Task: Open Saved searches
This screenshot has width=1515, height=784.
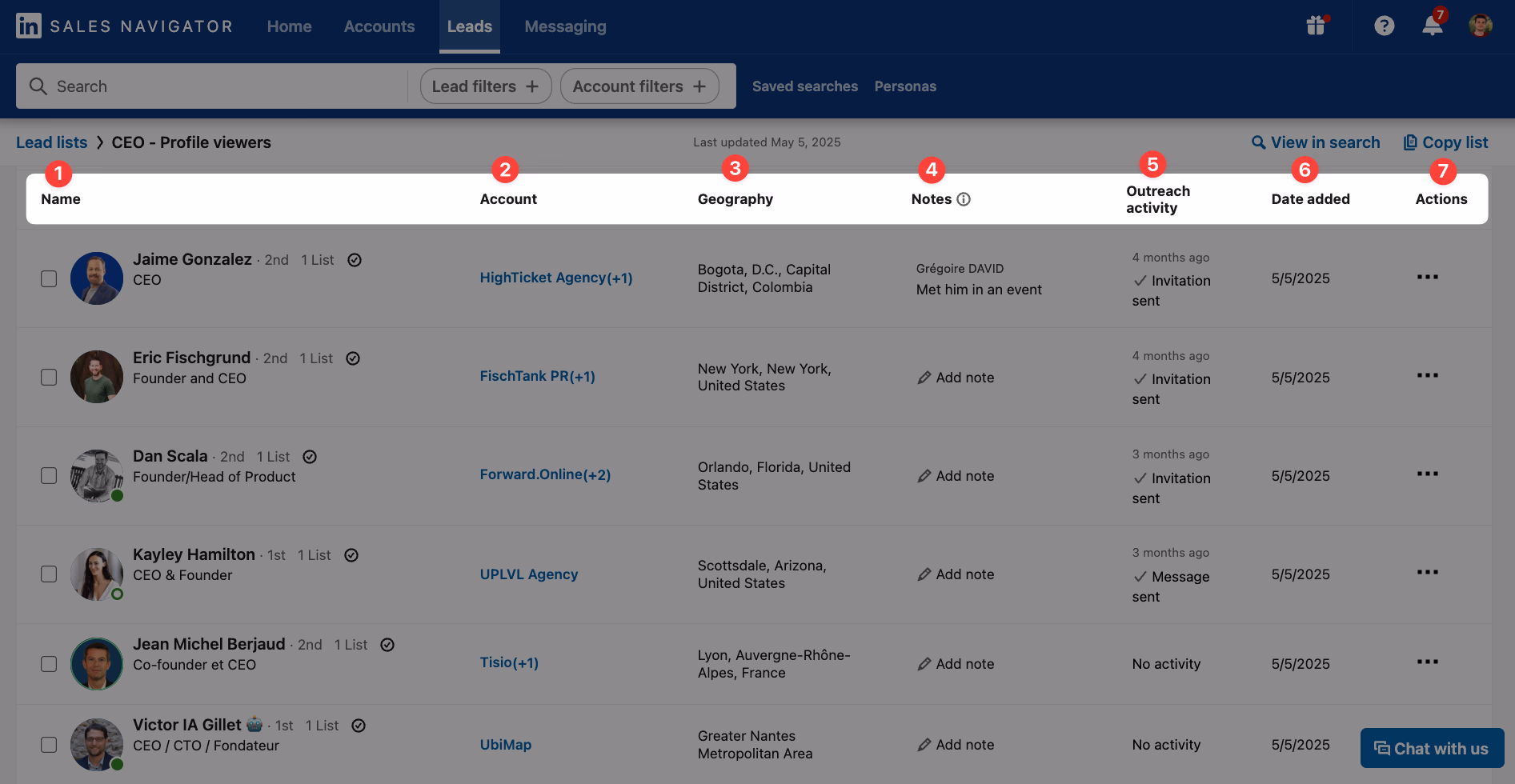Action: pos(805,86)
